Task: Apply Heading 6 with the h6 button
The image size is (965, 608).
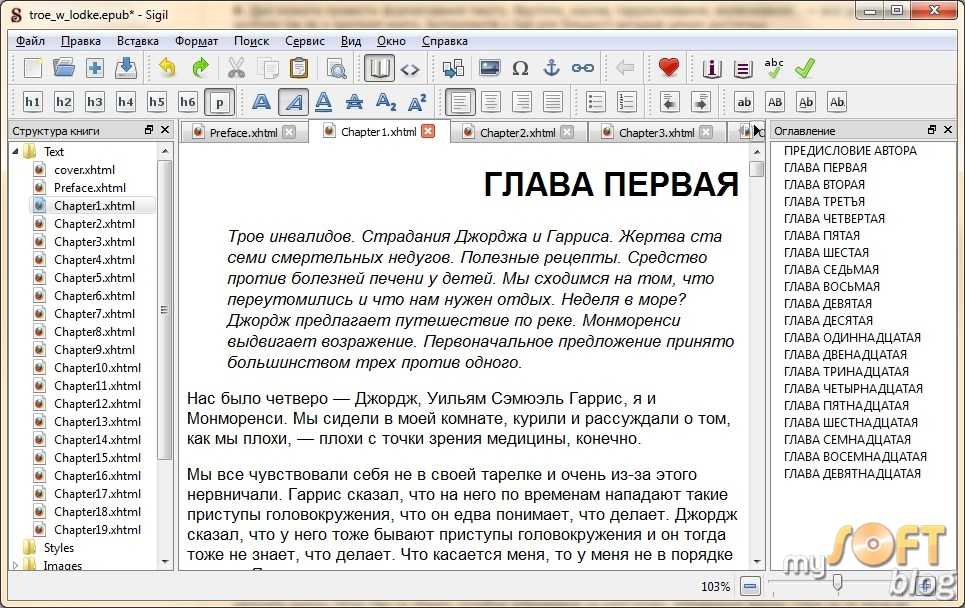Action: pyautogui.click(x=188, y=102)
